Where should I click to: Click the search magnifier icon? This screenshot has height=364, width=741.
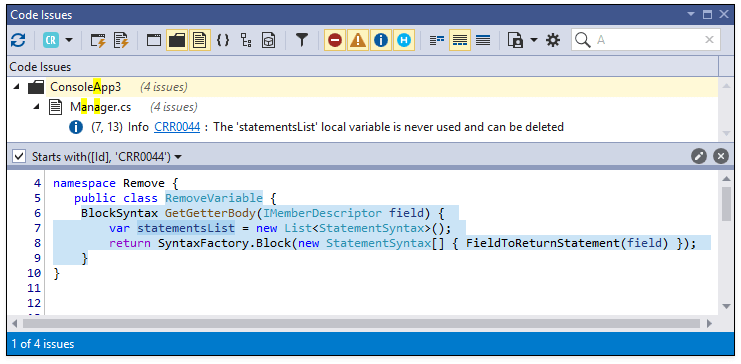(x=583, y=41)
